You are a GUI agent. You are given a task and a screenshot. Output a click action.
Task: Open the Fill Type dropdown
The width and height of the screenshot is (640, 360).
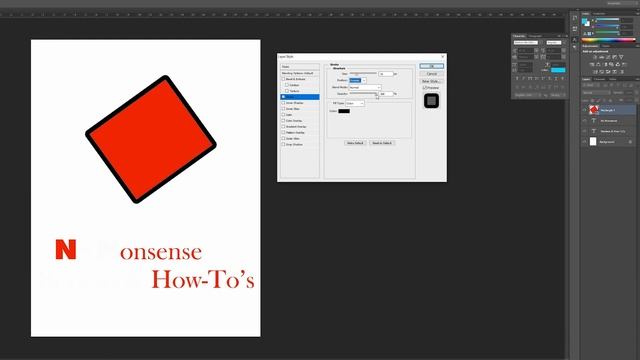tap(355, 103)
